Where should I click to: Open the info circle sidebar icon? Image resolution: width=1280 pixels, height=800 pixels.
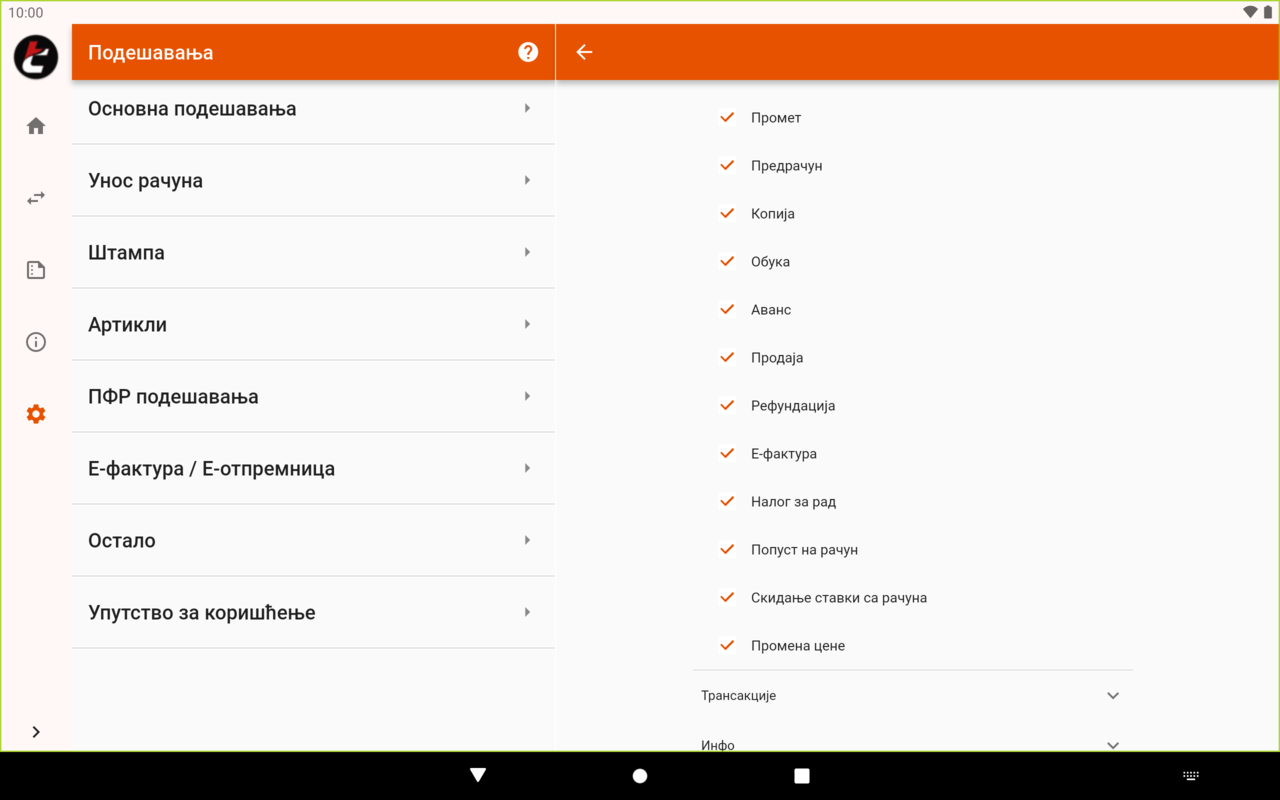click(x=36, y=342)
